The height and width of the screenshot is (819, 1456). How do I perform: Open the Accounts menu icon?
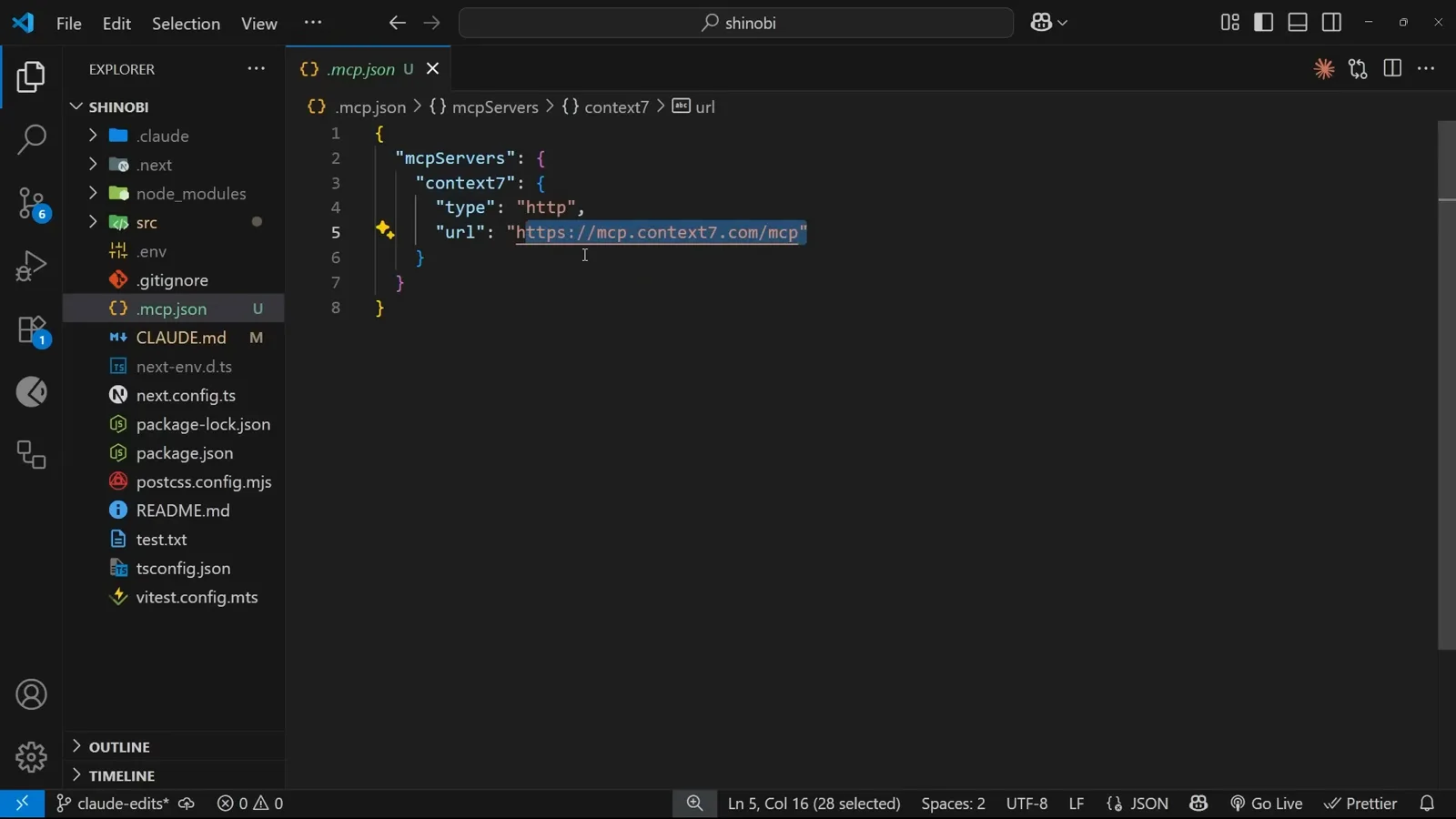tap(31, 695)
